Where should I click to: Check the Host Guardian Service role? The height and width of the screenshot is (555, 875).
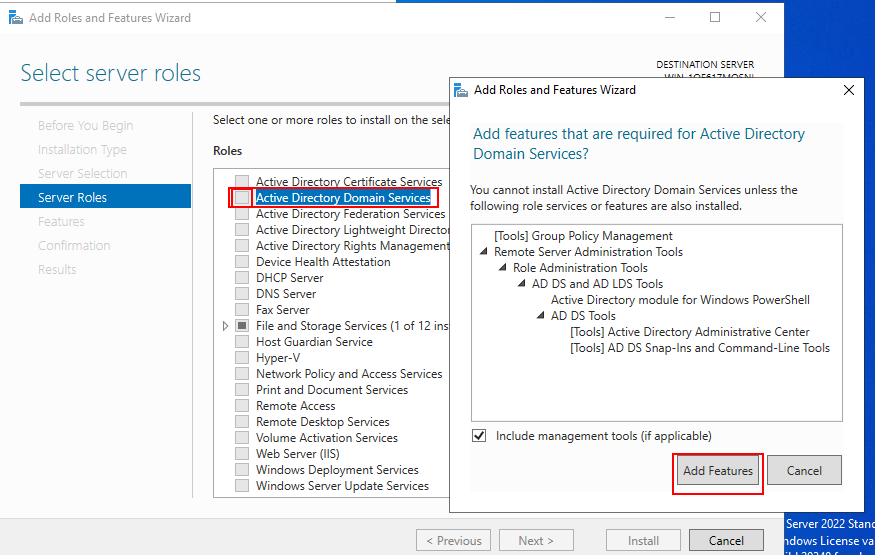click(x=242, y=342)
